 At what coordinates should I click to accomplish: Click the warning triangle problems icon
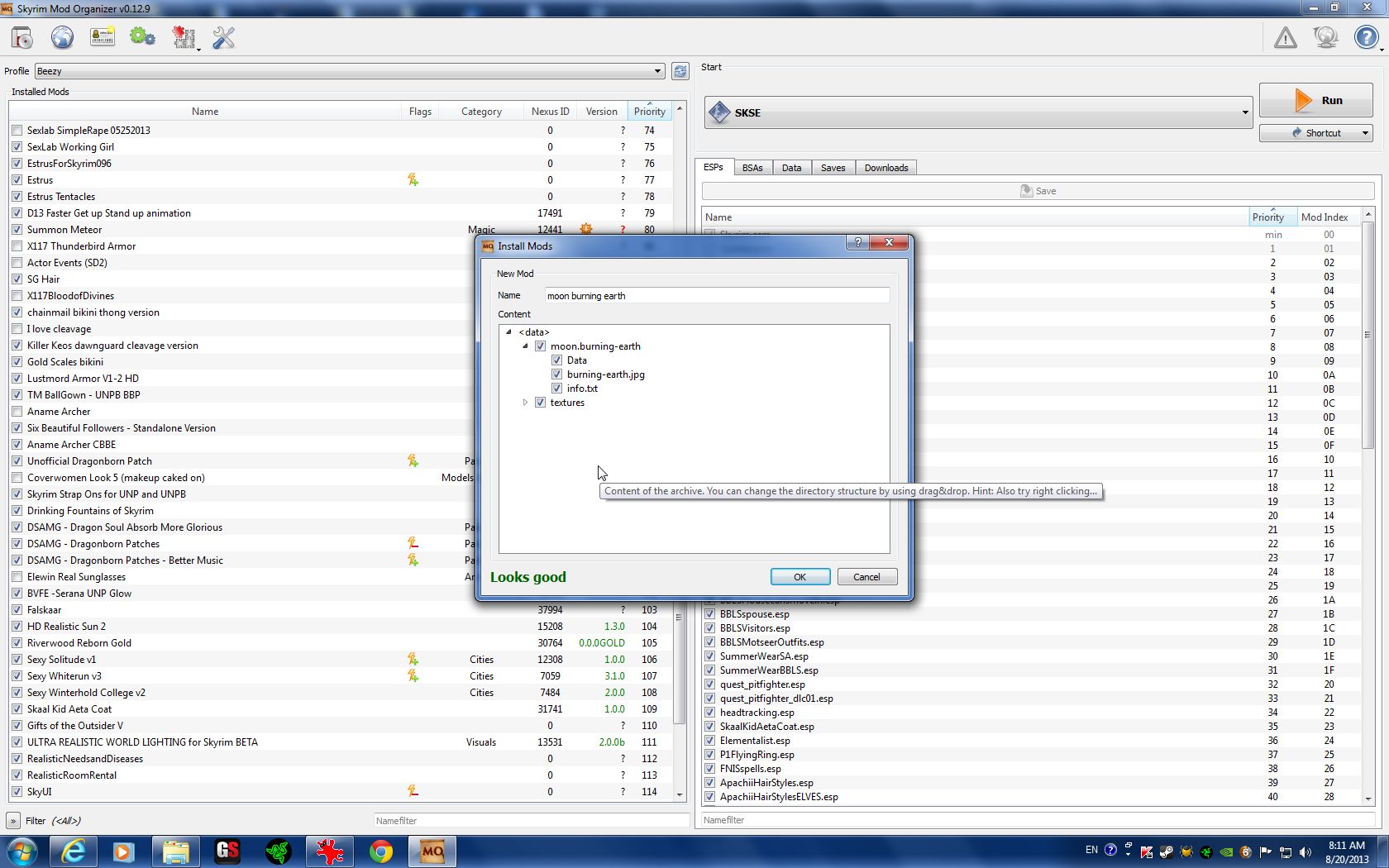point(1285,38)
